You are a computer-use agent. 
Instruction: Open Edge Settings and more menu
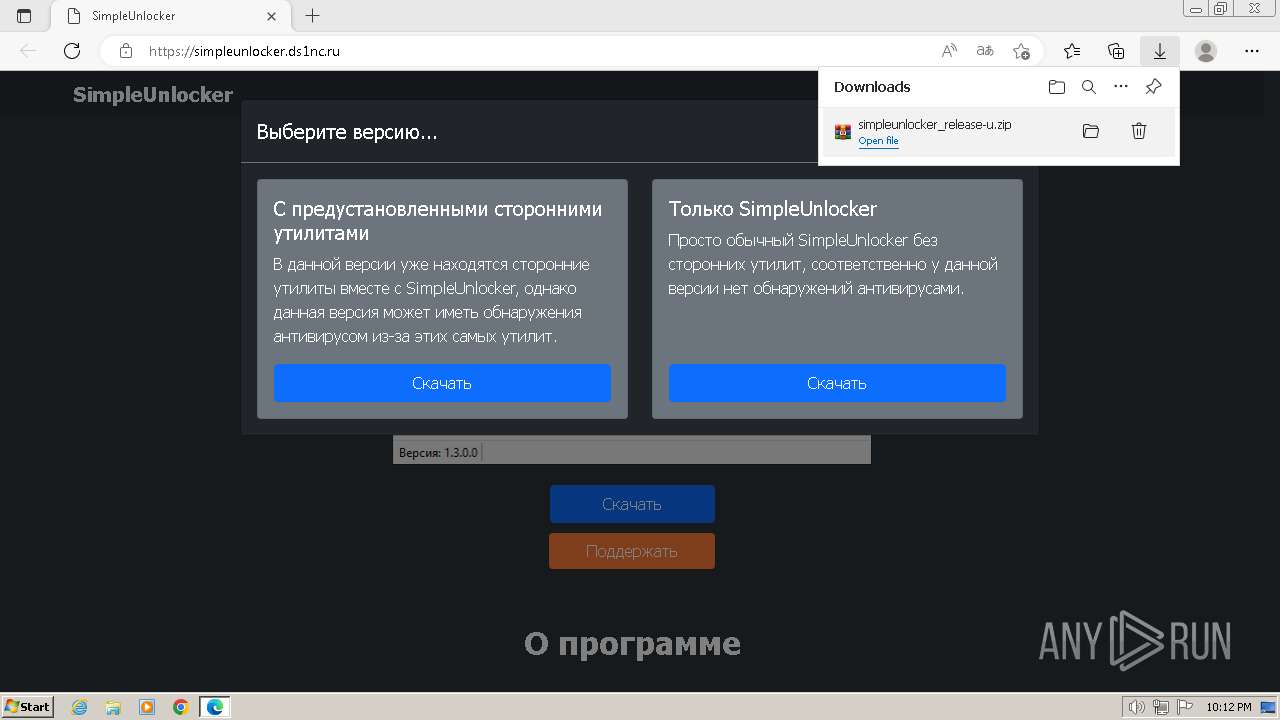1252,51
